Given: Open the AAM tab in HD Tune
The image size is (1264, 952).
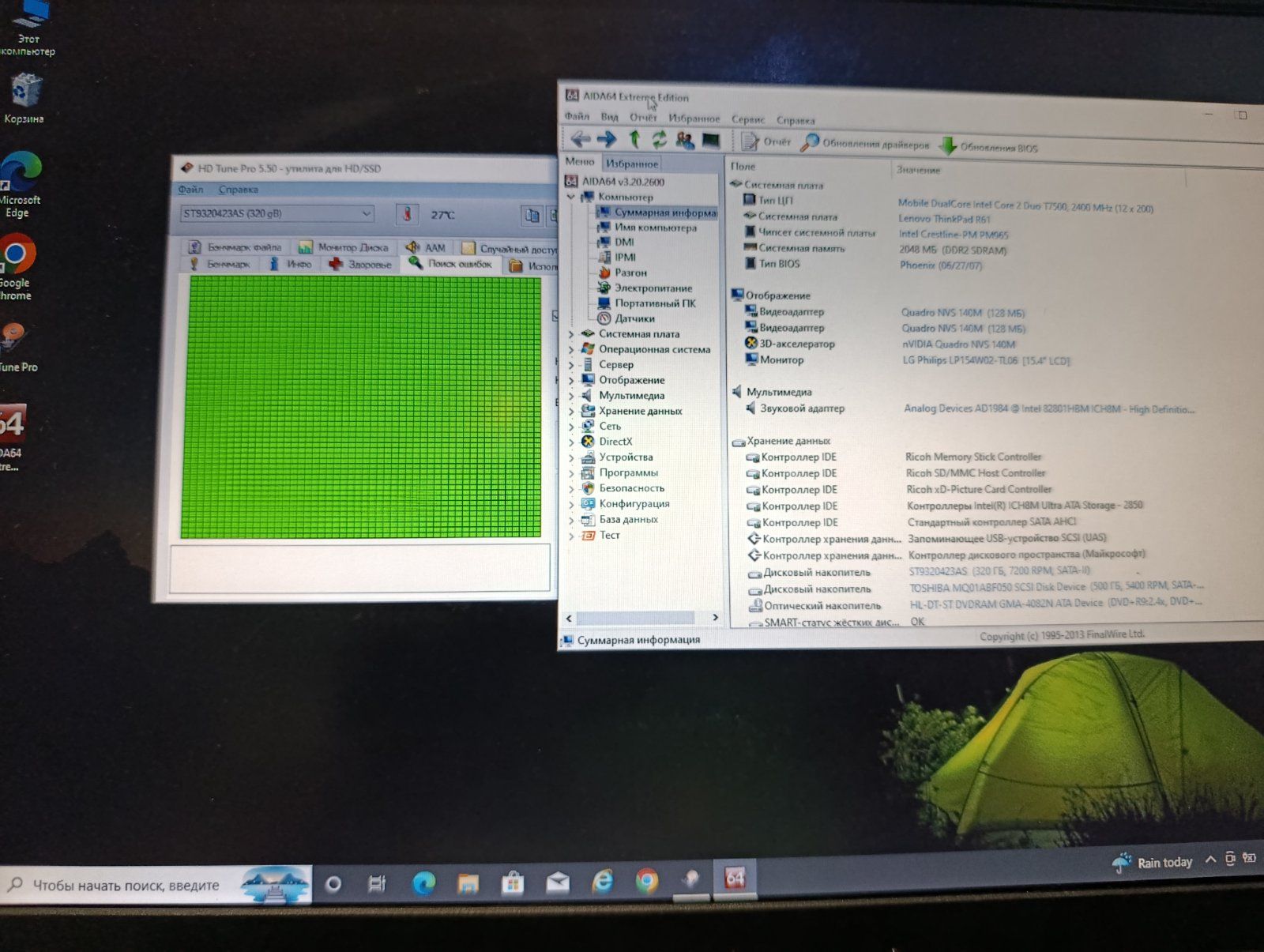Looking at the screenshot, I should click(425, 247).
